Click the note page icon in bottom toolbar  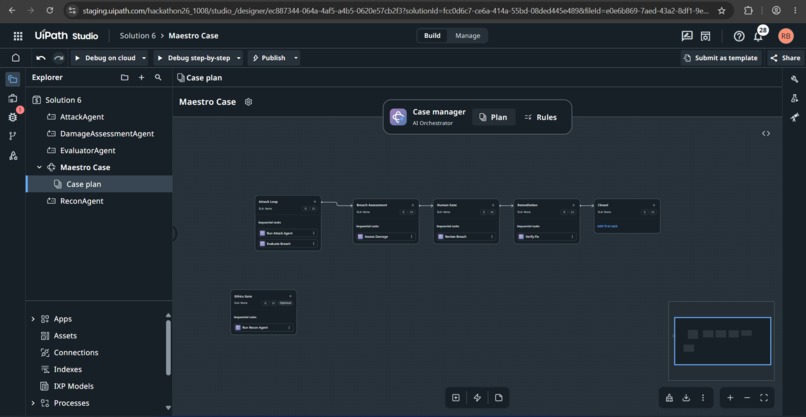point(499,397)
